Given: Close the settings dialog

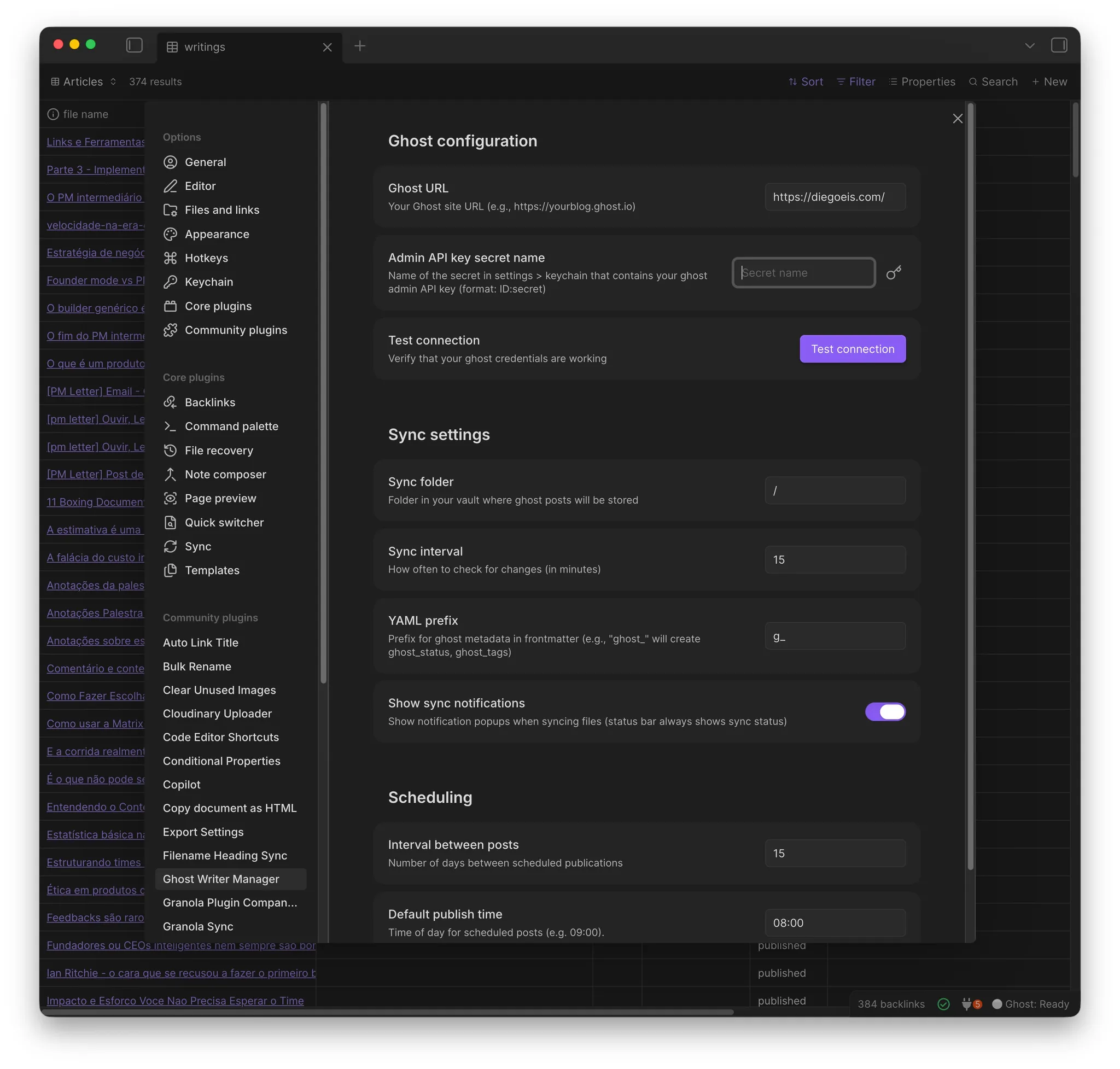Looking at the screenshot, I should point(957,119).
